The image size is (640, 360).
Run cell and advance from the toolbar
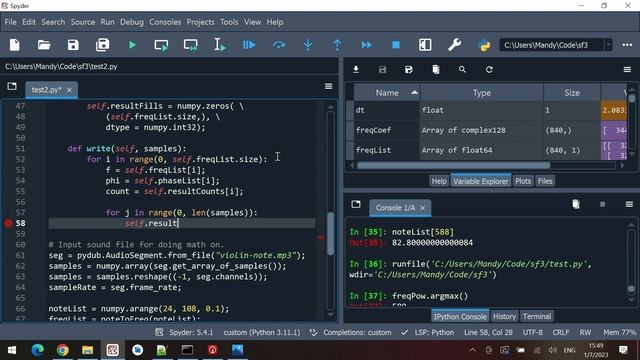(x=191, y=45)
